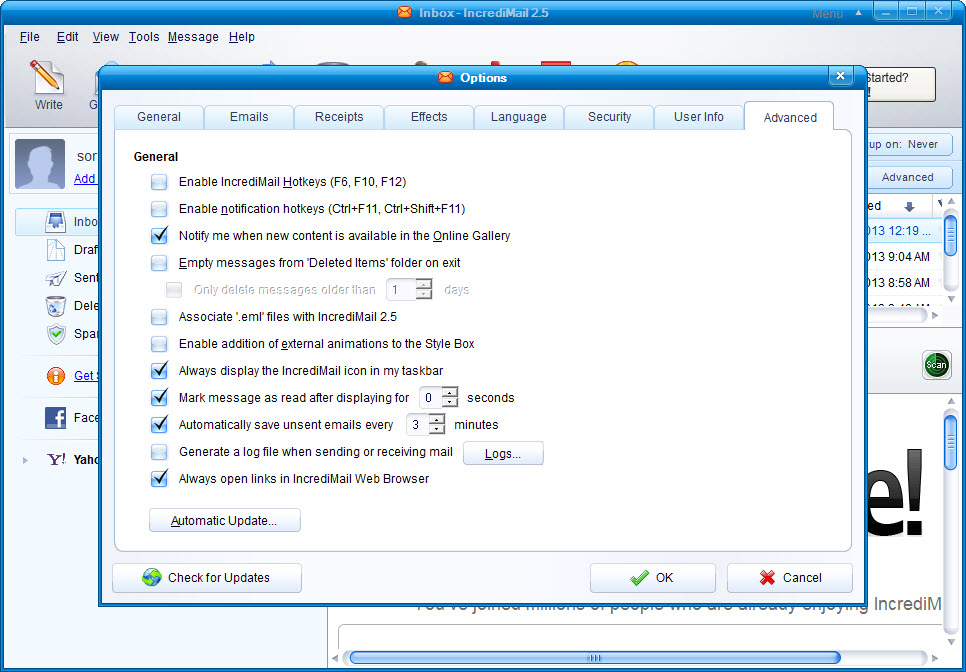Enable addition of external animations checkbox
Image resolution: width=966 pixels, height=672 pixels.
coord(159,344)
